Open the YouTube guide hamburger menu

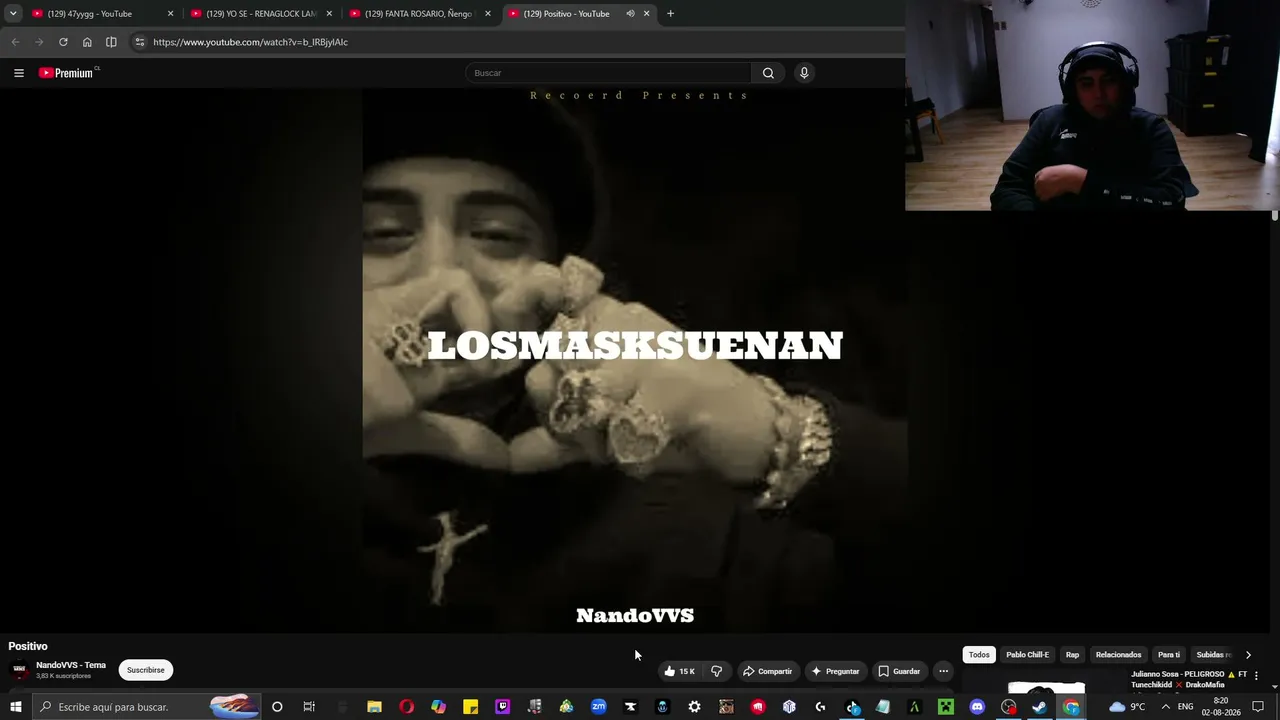point(19,73)
